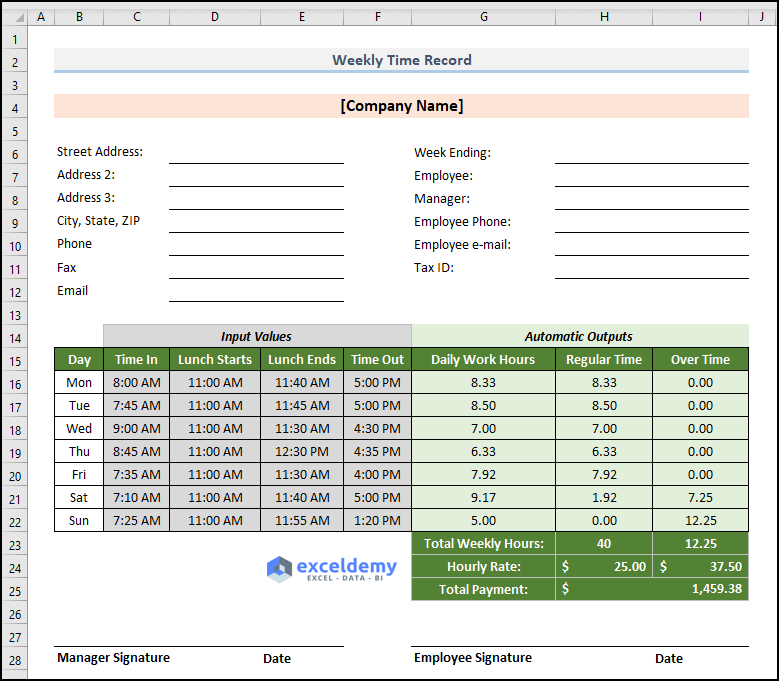Select Saturday's Over Time 7.25 cell
Viewport: 779px width, 681px height.
(701, 497)
